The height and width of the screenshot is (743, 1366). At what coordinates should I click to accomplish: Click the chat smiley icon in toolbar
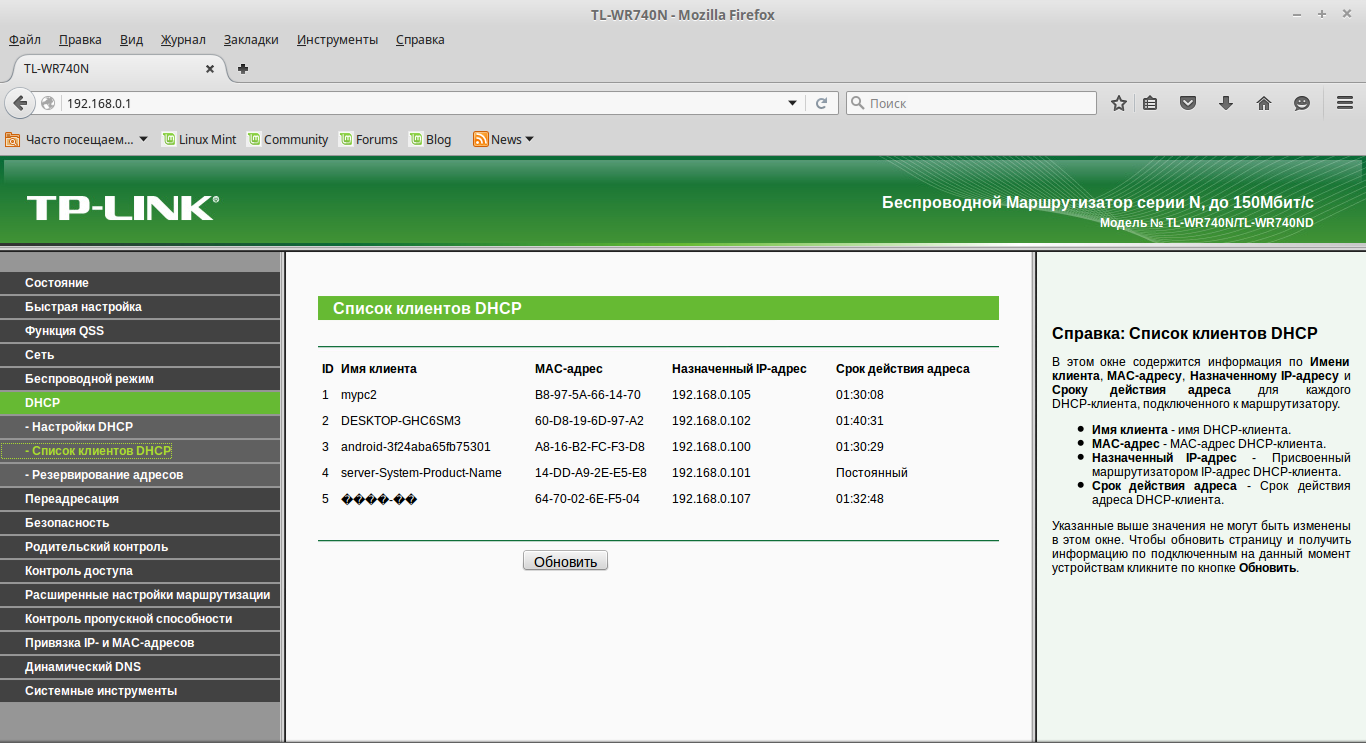pos(1301,103)
